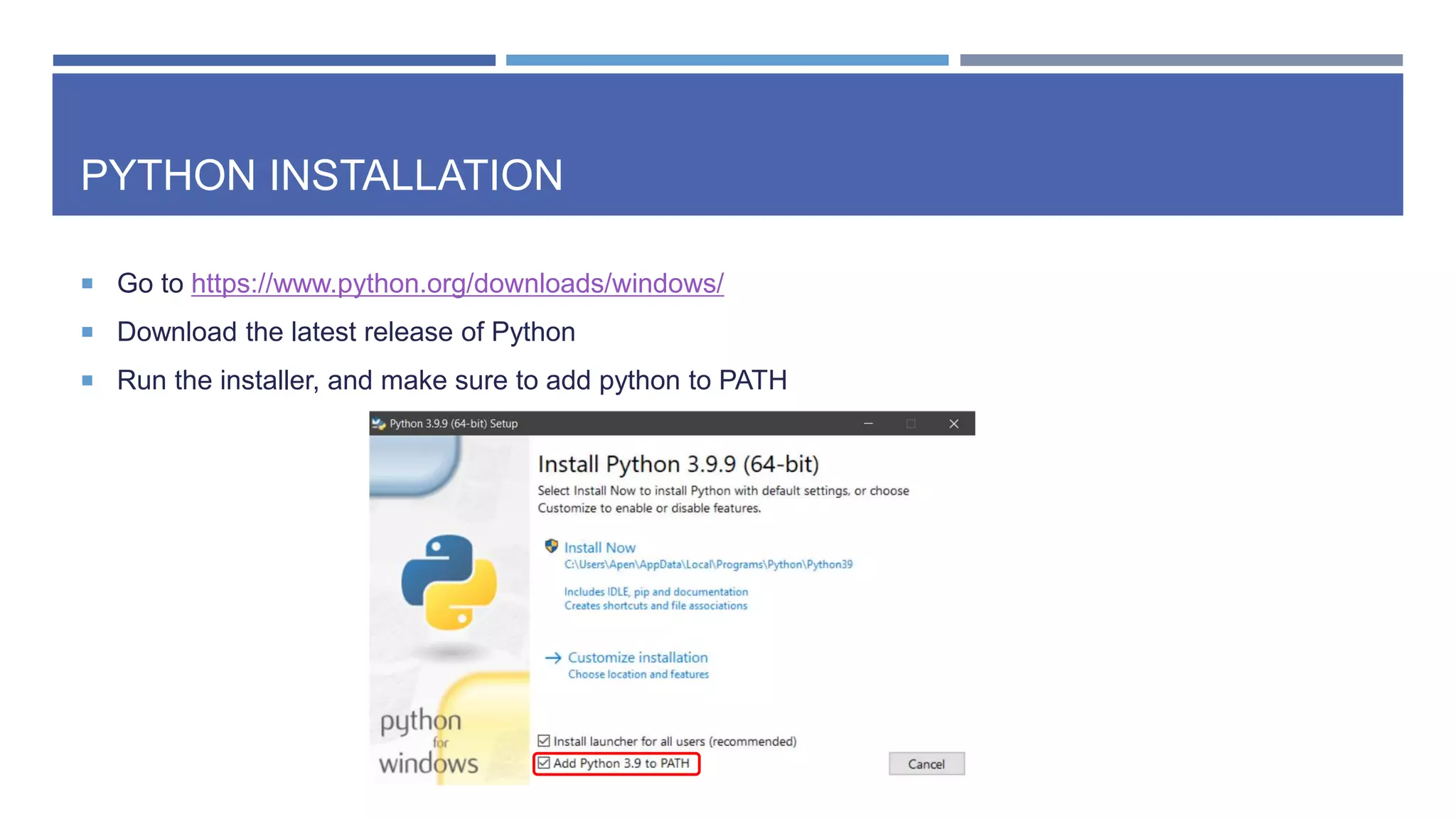
Task: Choose Install Now option
Action: click(x=599, y=547)
